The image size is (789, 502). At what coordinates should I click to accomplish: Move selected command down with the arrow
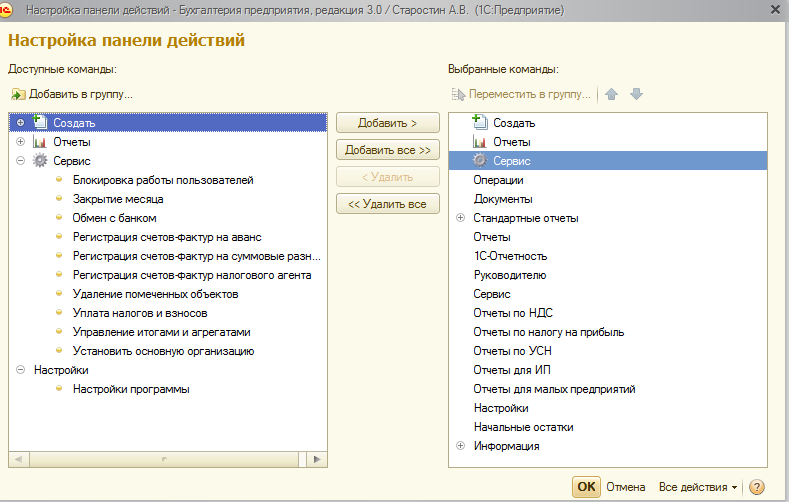coord(637,94)
